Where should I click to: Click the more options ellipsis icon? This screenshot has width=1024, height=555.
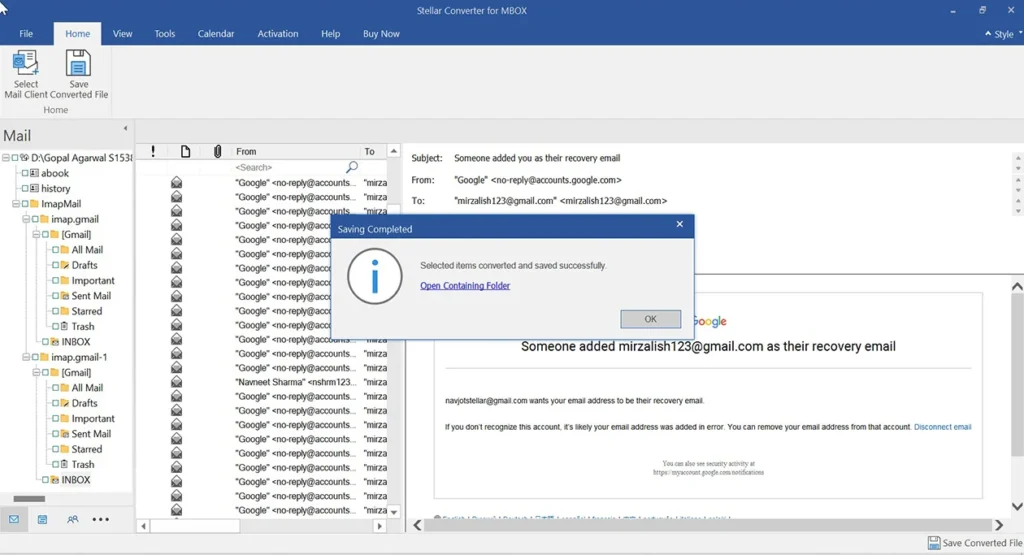(101, 520)
